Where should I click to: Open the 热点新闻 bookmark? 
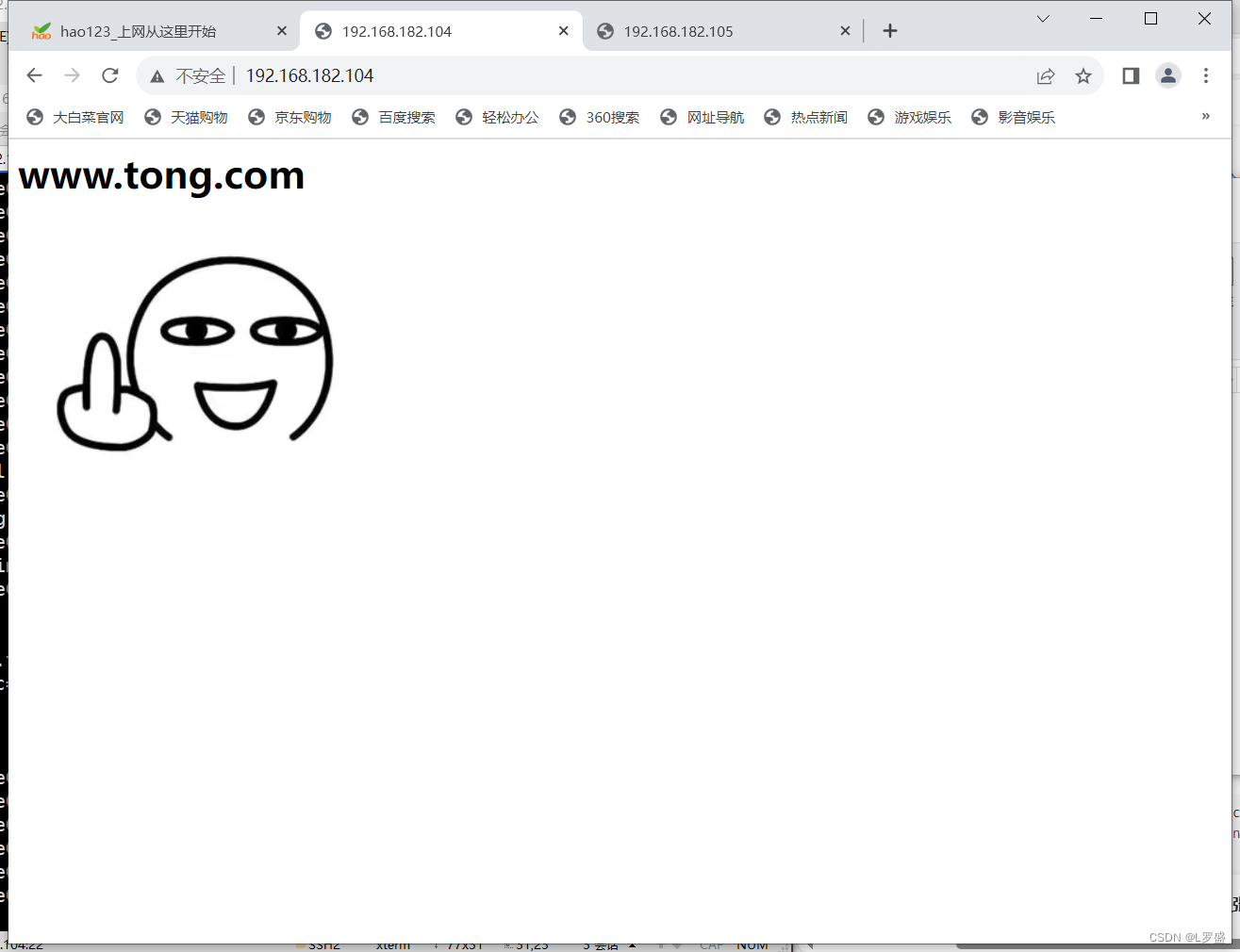point(806,117)
